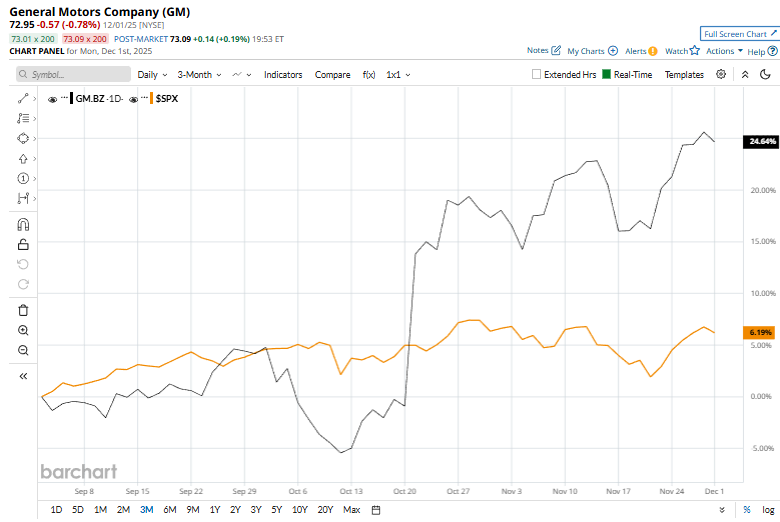Viewport: 780px width, 522px height.
Task: Open the Notes editor icon
Action: (x=556, y=50)
